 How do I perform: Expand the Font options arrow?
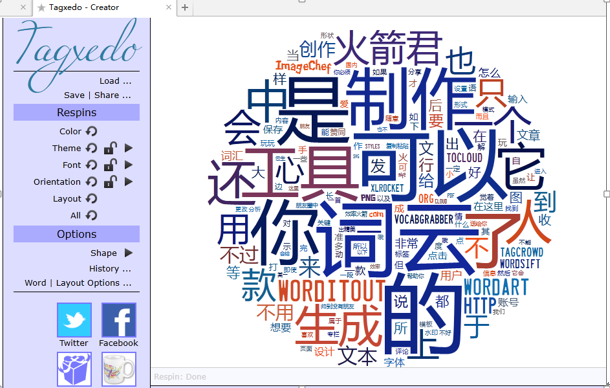[129, 165]
